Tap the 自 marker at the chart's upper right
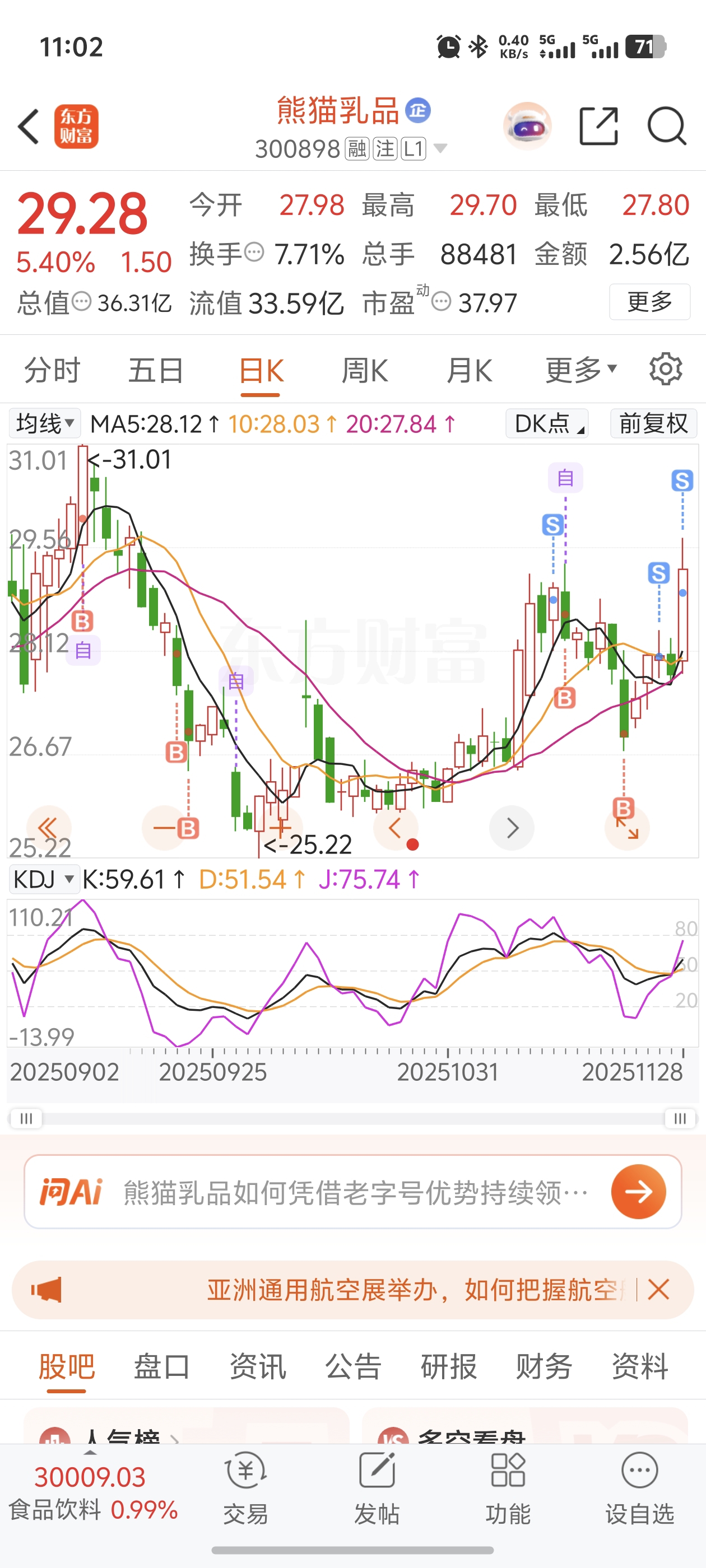 click(565, 478)
